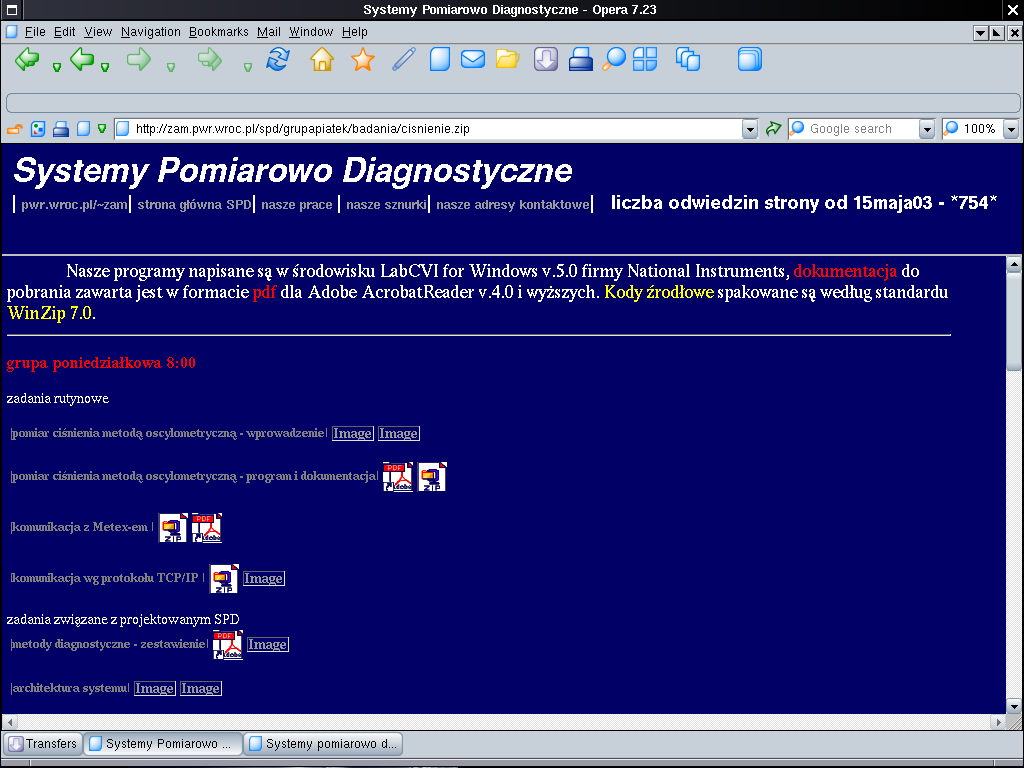The height and width of the screenshot is (768, 1024).
Task: Click the green Back arrow button
Action: 27,59
